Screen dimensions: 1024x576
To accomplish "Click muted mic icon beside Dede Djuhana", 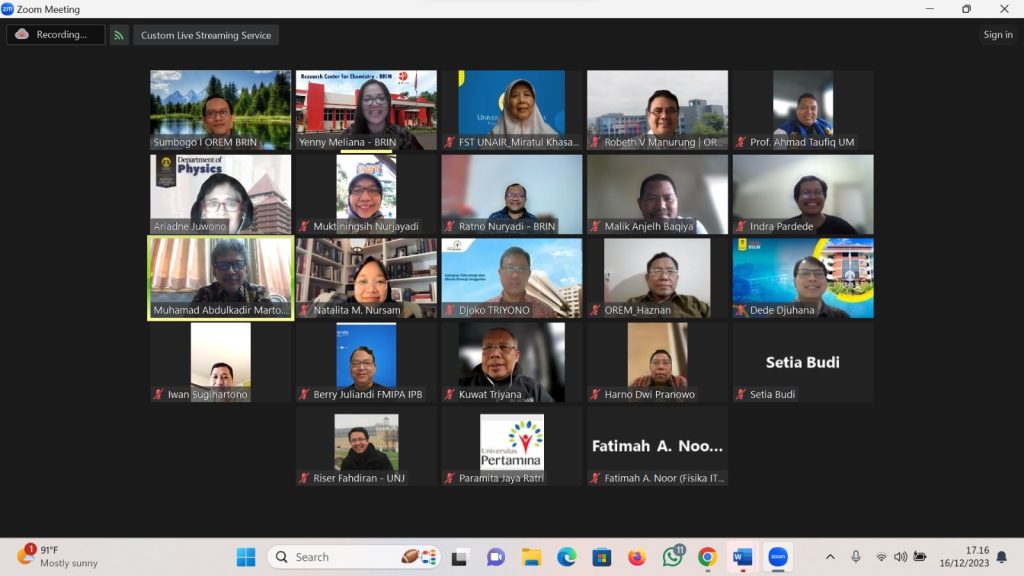I will [742, 311].
